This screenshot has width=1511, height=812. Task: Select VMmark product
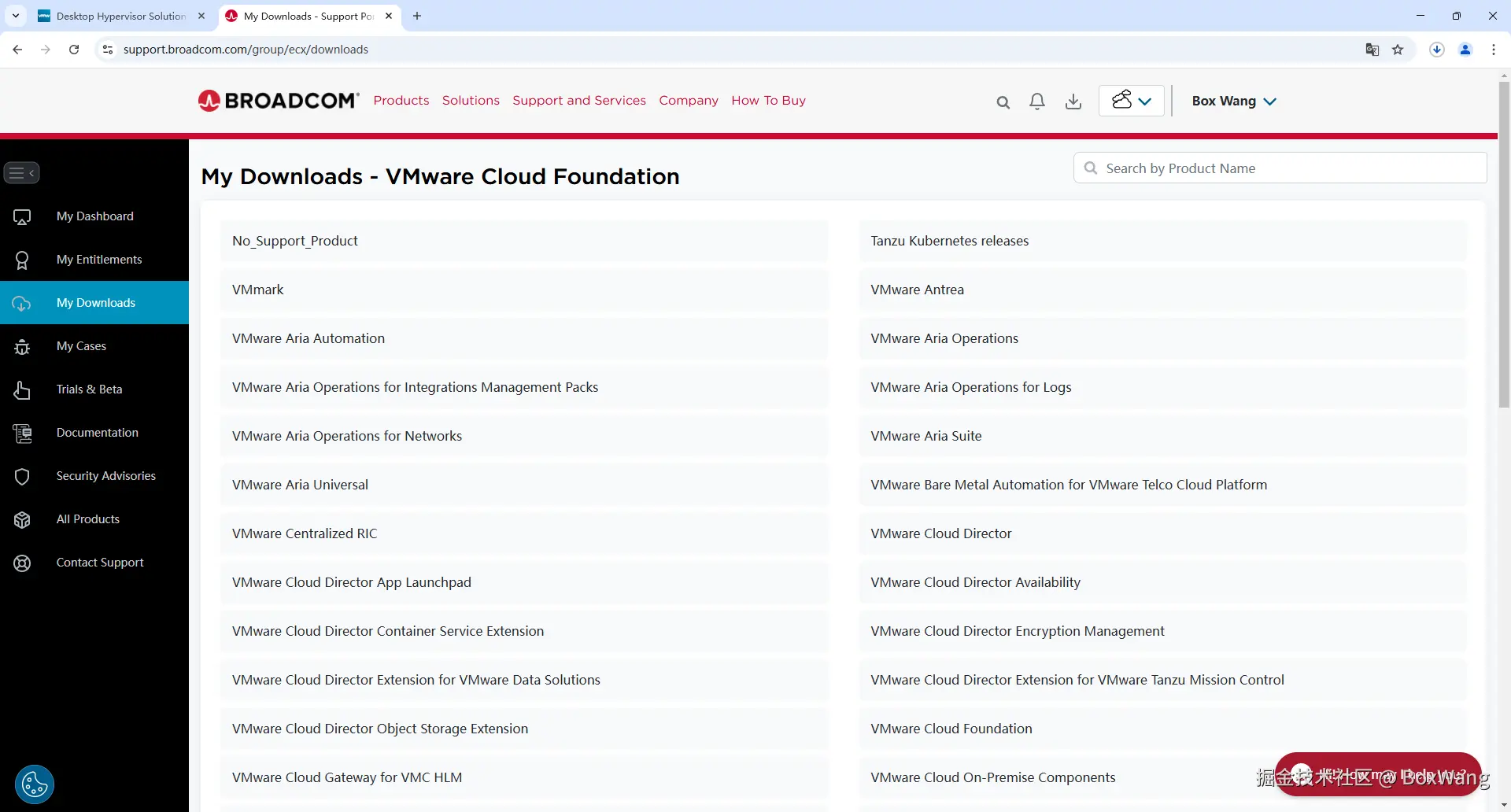[524, 290]
